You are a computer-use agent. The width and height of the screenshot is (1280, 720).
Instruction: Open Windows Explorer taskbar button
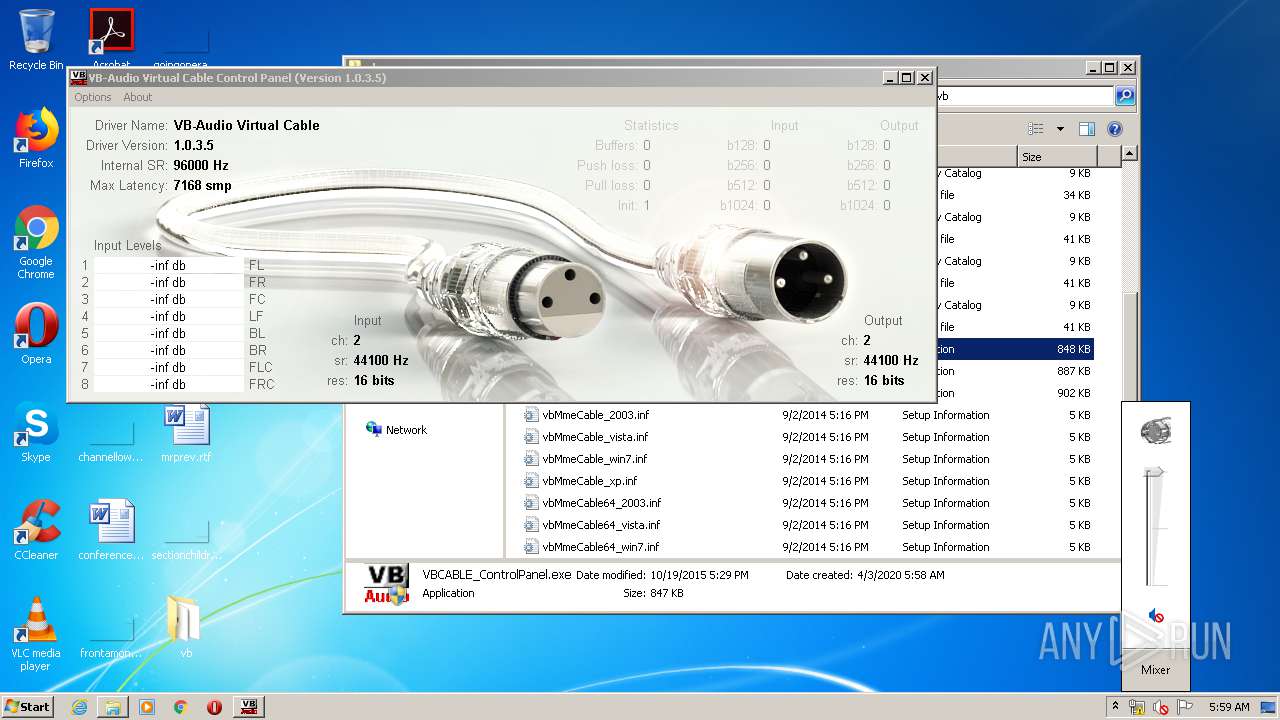[113, 707]
